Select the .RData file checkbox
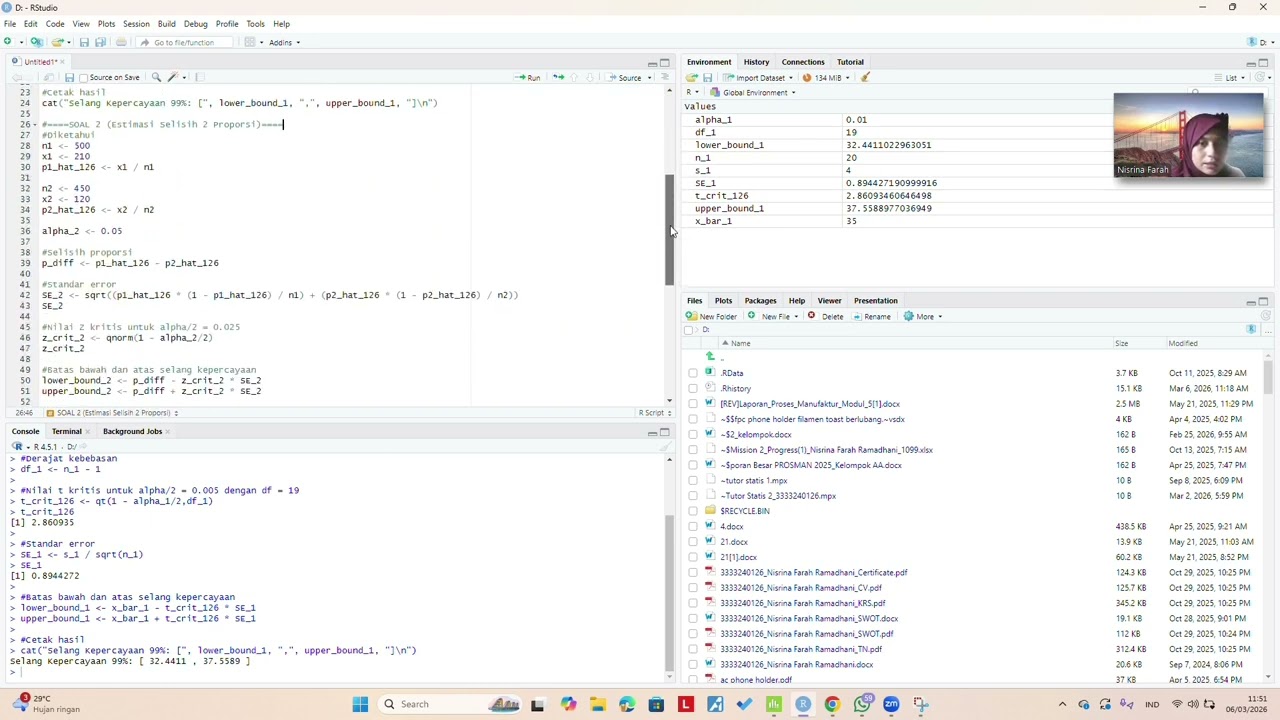 693,373
